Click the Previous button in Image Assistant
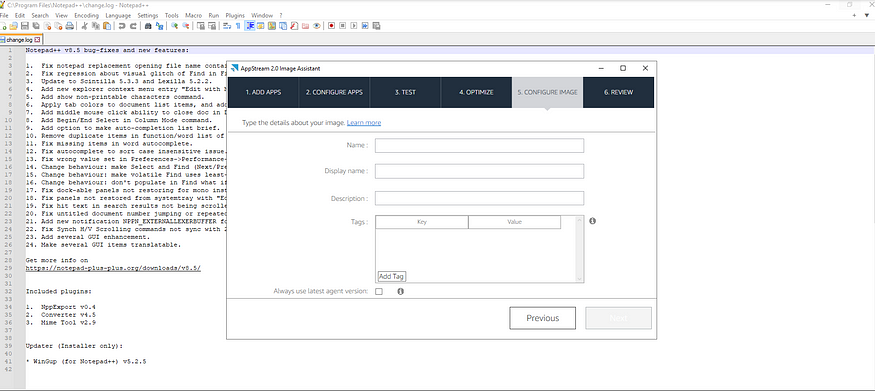Screen dimensions: 875x391 (x=542, y=318)
